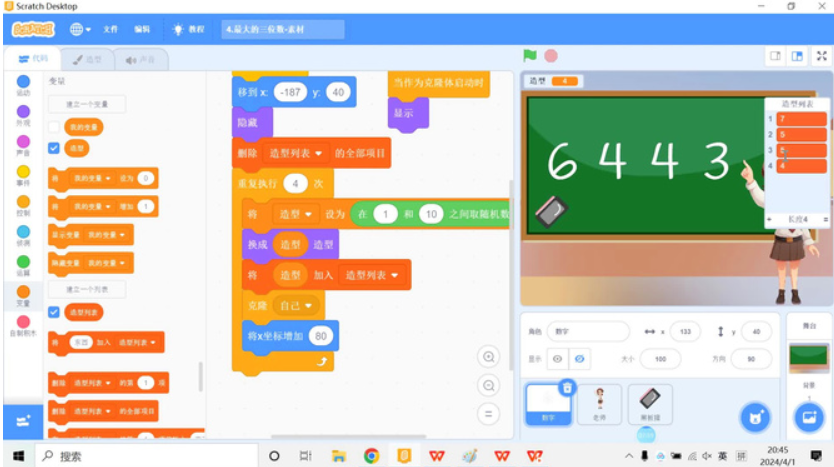The image size is (834, 467).
Task: Select the 自制积木 my blocks category
Action: (23, 326)
